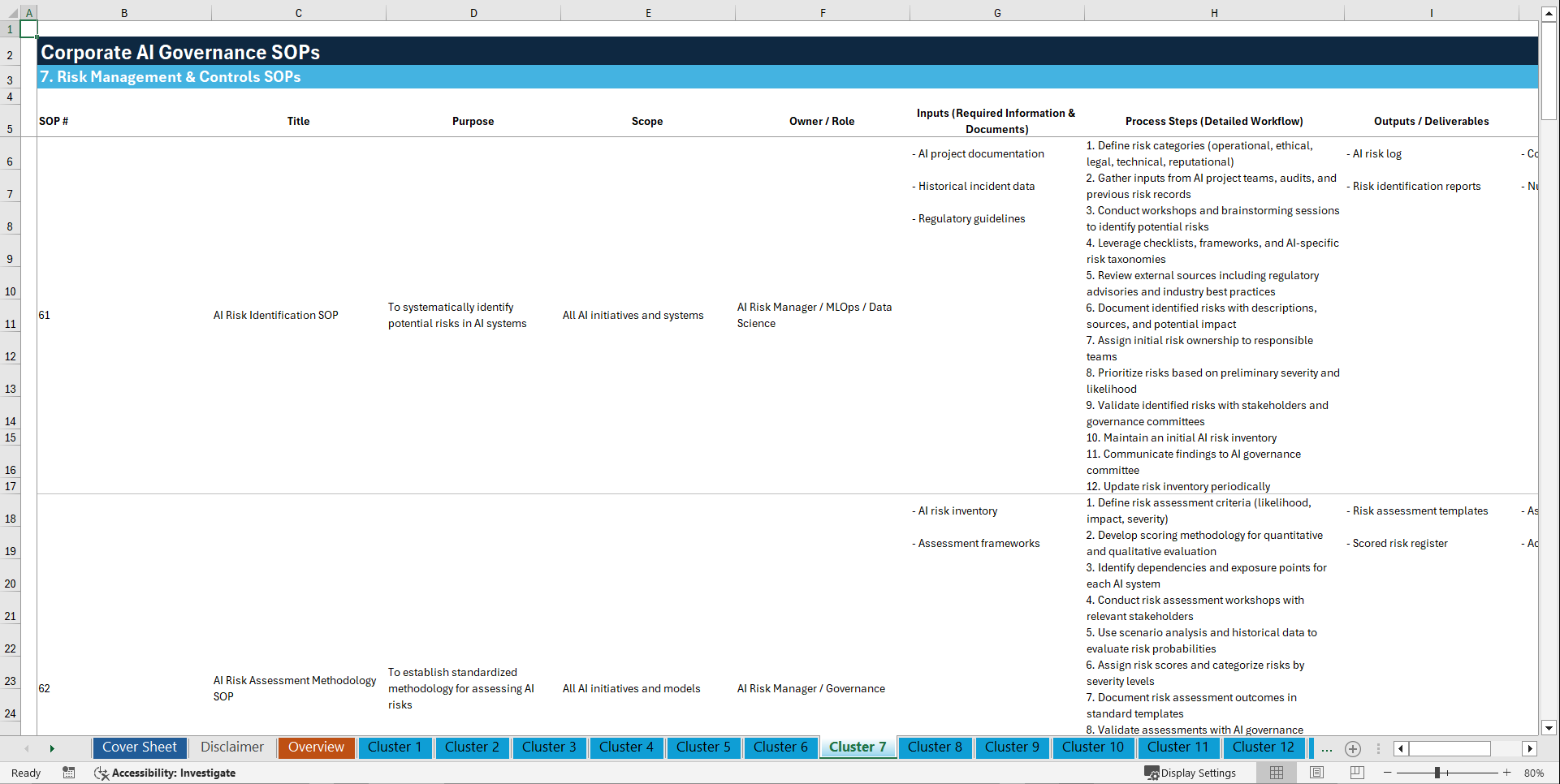The height and width of the screenshot is (784, 1560).
Task: Add a new worksheet with the plus icon
Action: [1353, 749]
